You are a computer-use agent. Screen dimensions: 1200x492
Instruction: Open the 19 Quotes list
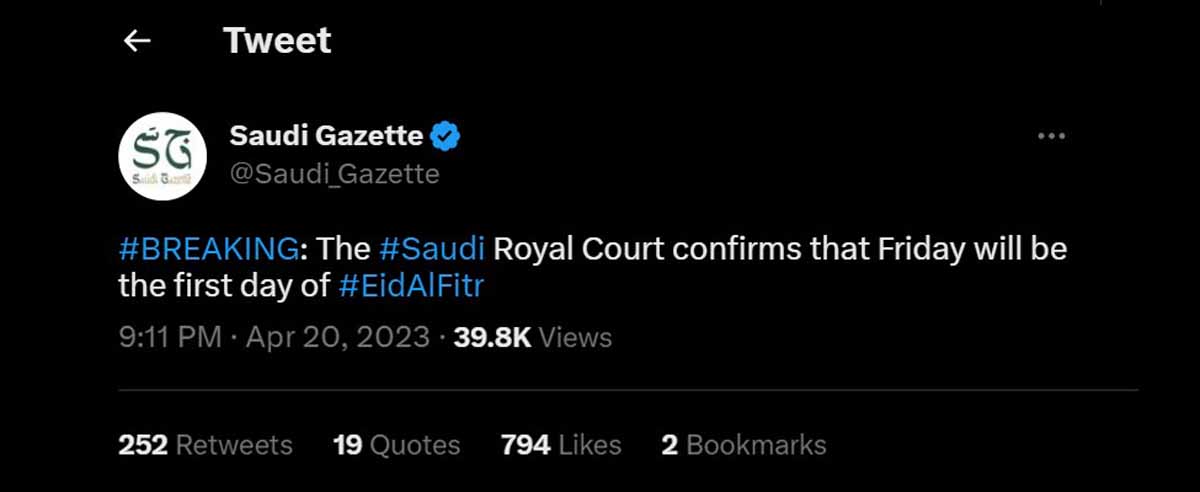[397, 445]
